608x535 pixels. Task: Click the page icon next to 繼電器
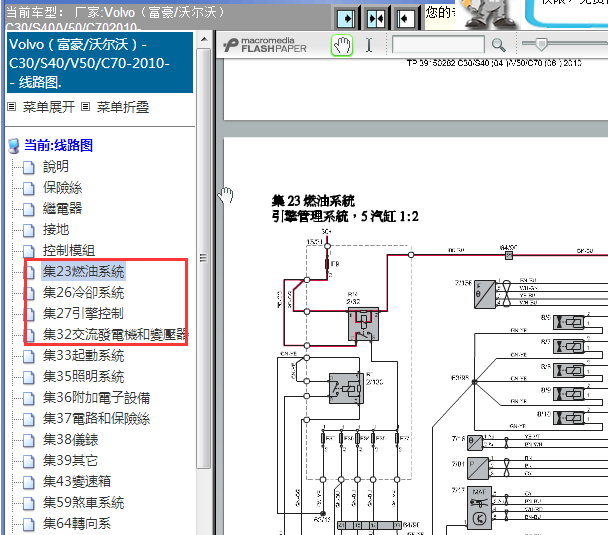pos(28,209)
